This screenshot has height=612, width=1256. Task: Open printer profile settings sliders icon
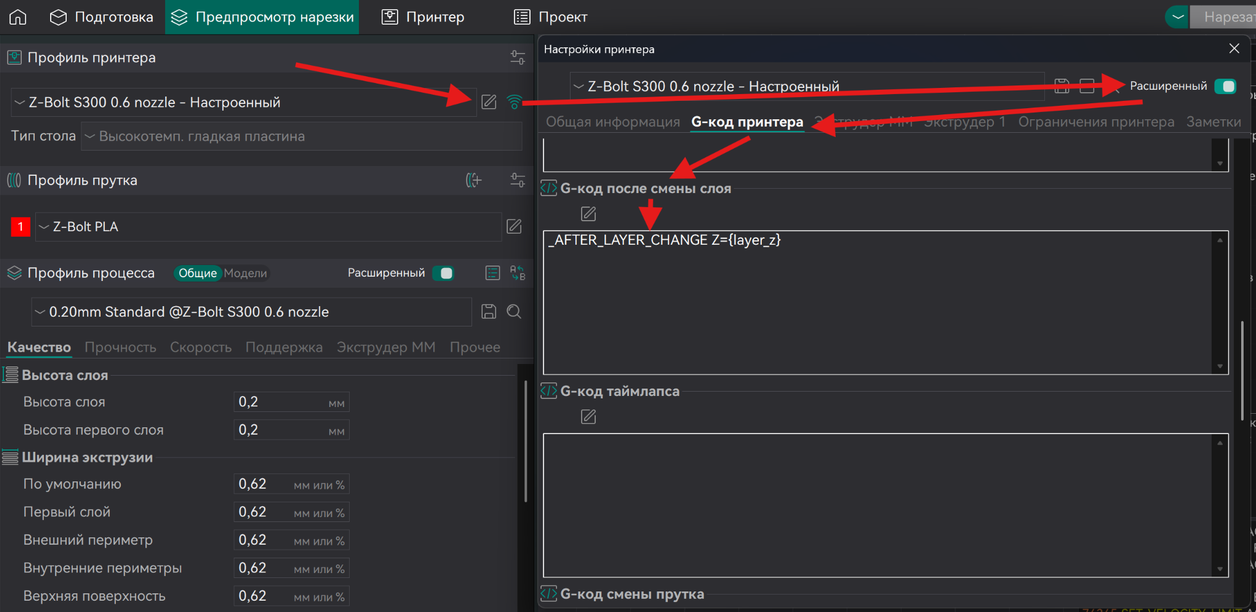point(517,58)
